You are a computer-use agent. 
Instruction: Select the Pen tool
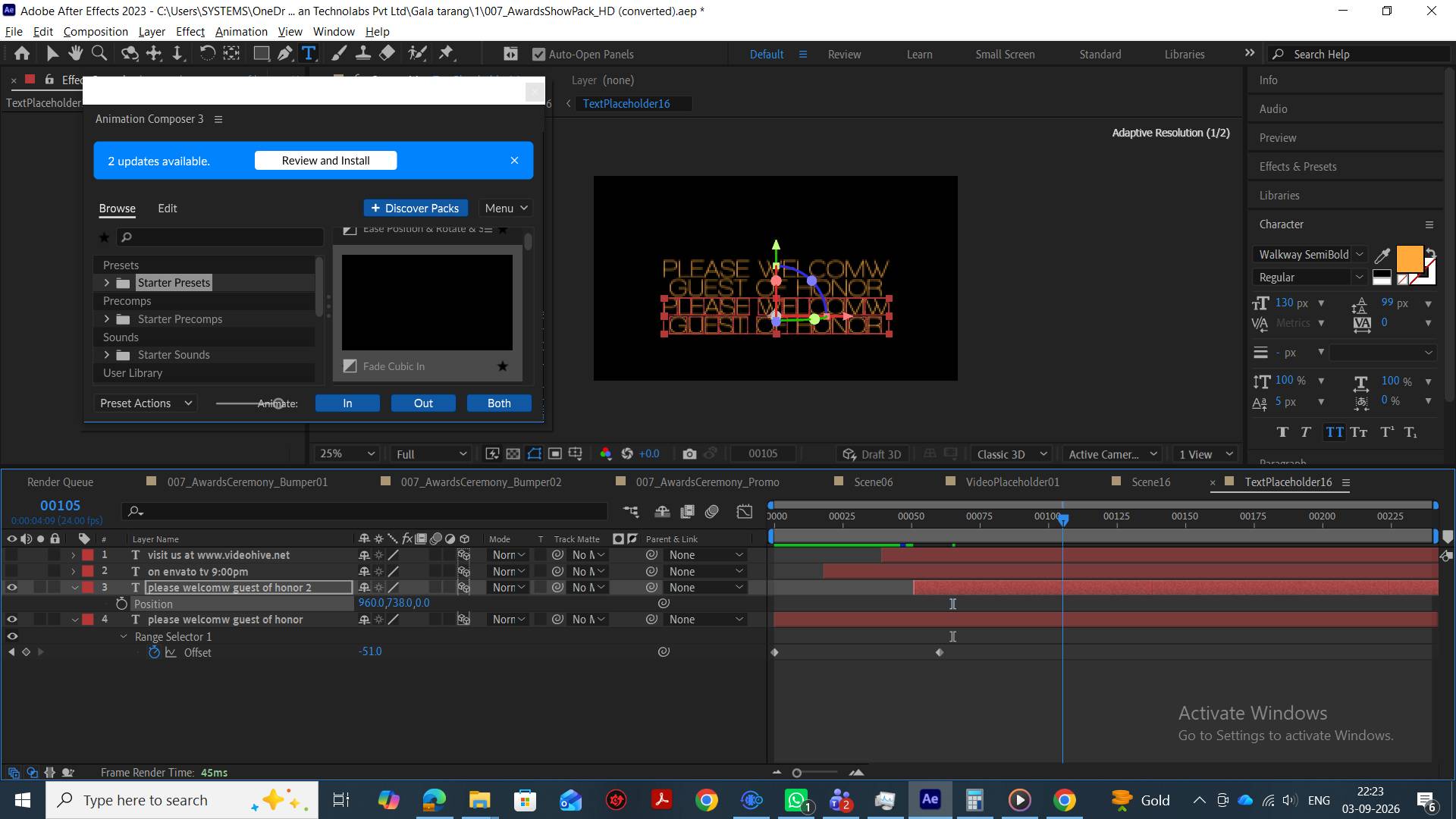tap(285, 53)
